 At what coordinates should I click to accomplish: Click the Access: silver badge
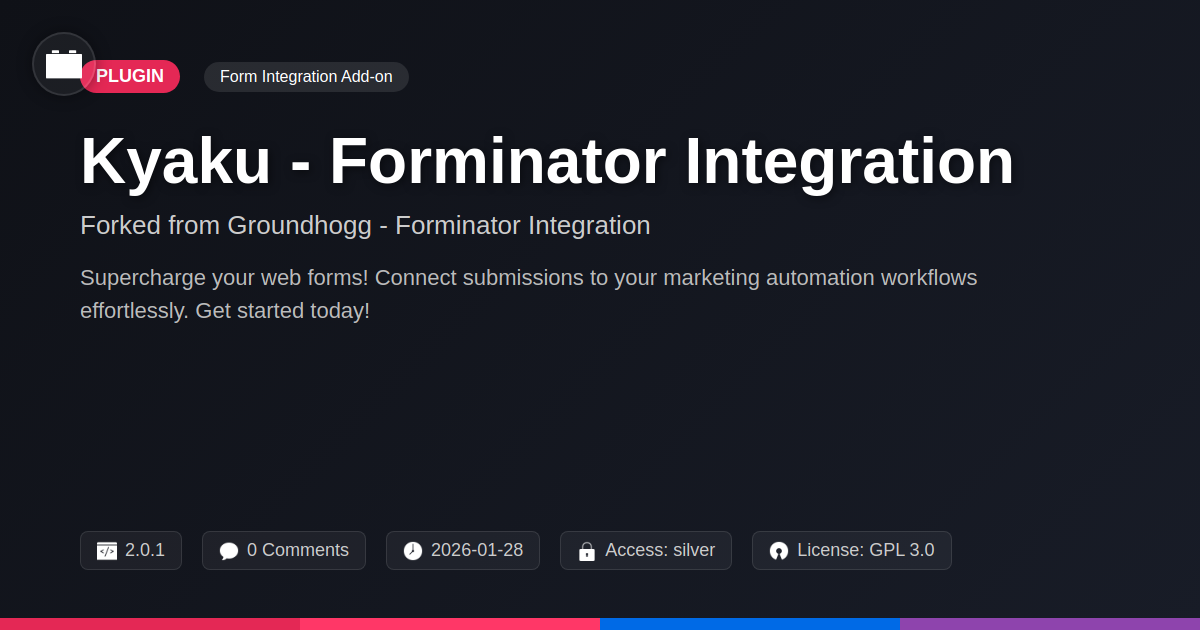646,550
